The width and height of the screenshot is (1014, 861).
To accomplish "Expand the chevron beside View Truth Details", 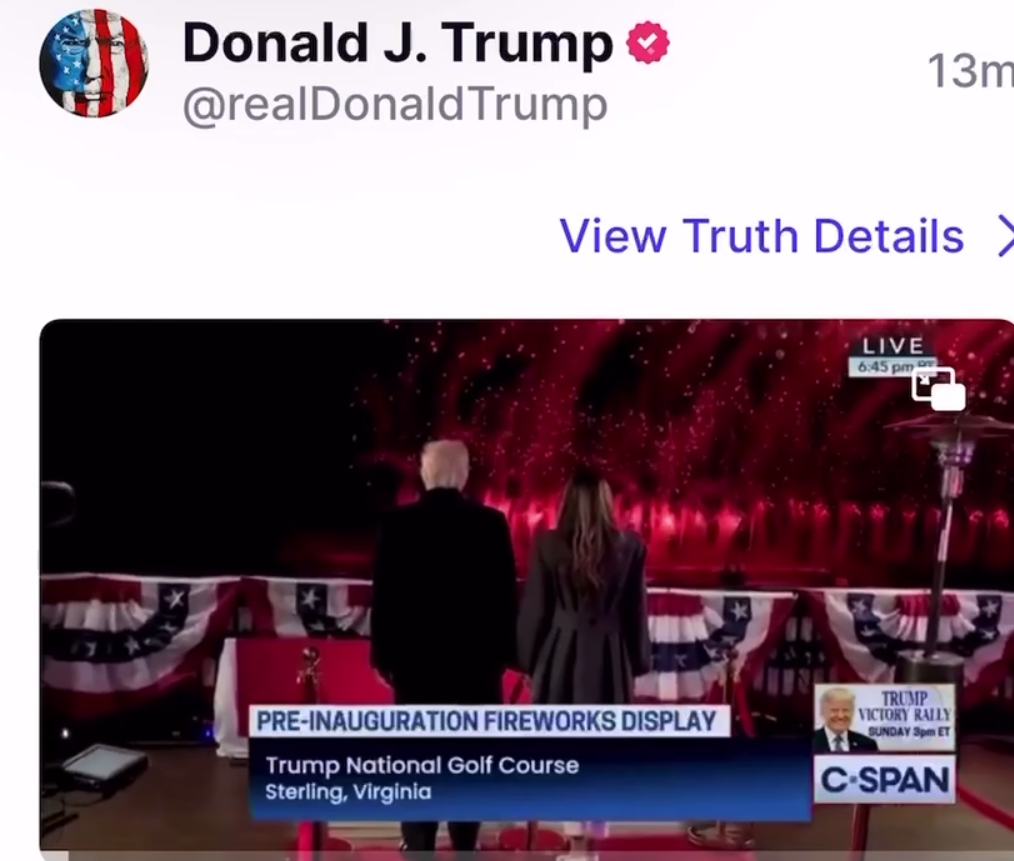I will point(1005,236).
